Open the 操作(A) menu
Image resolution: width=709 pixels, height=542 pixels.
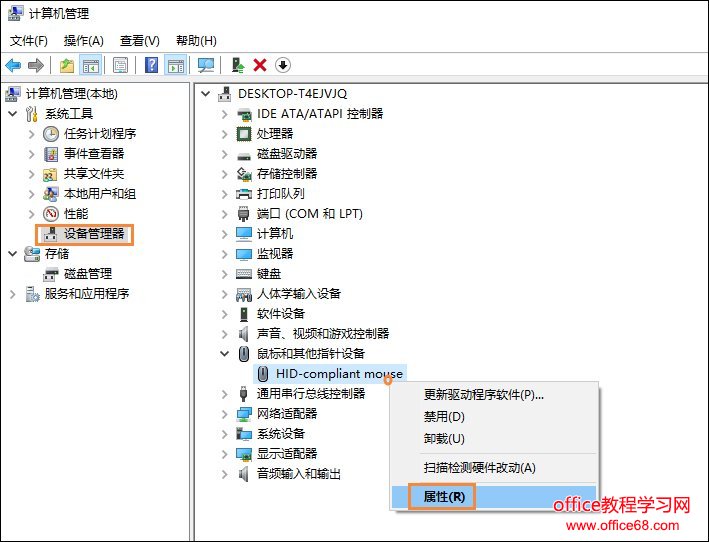click(x=84, y=41)
